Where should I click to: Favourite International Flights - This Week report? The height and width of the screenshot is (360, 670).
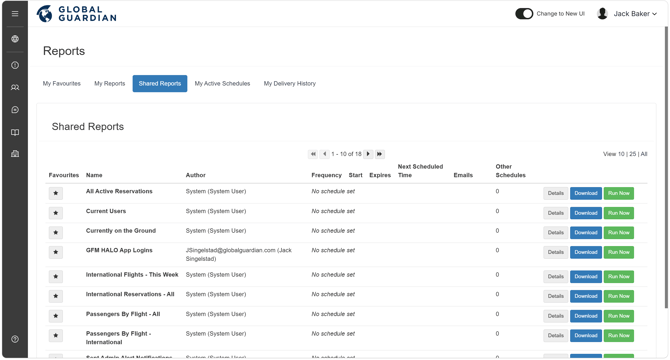pyautogui.click(x=56, y=277)
